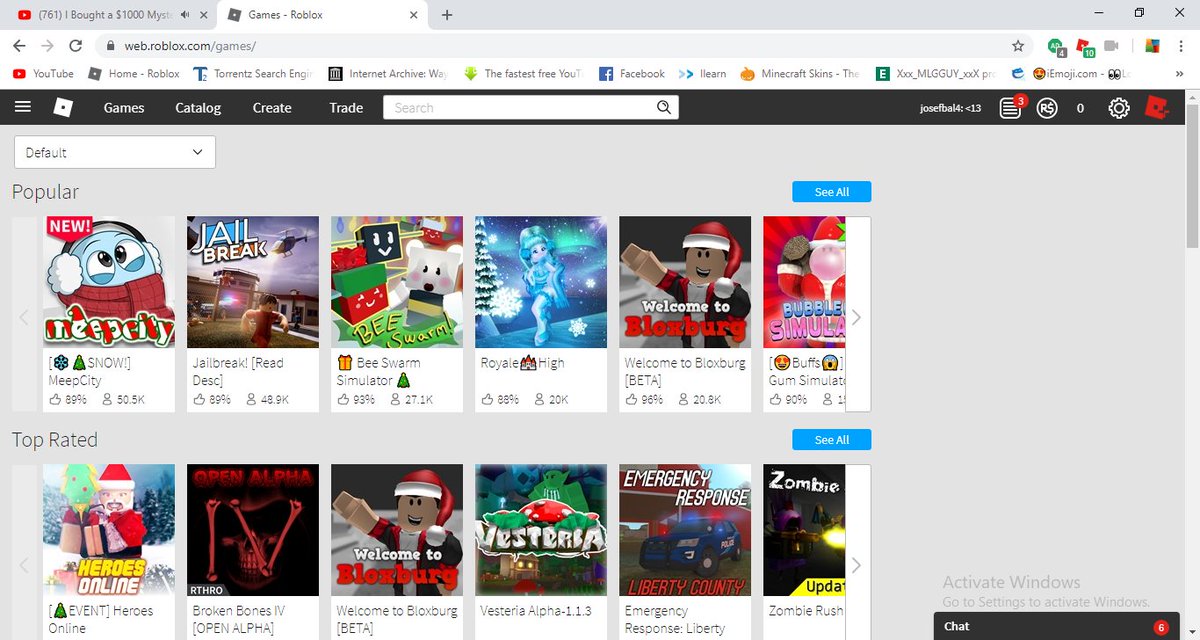Click the browser address bar URL
The height and width of the screenshot is (640, 1200).
coord(190,46)
